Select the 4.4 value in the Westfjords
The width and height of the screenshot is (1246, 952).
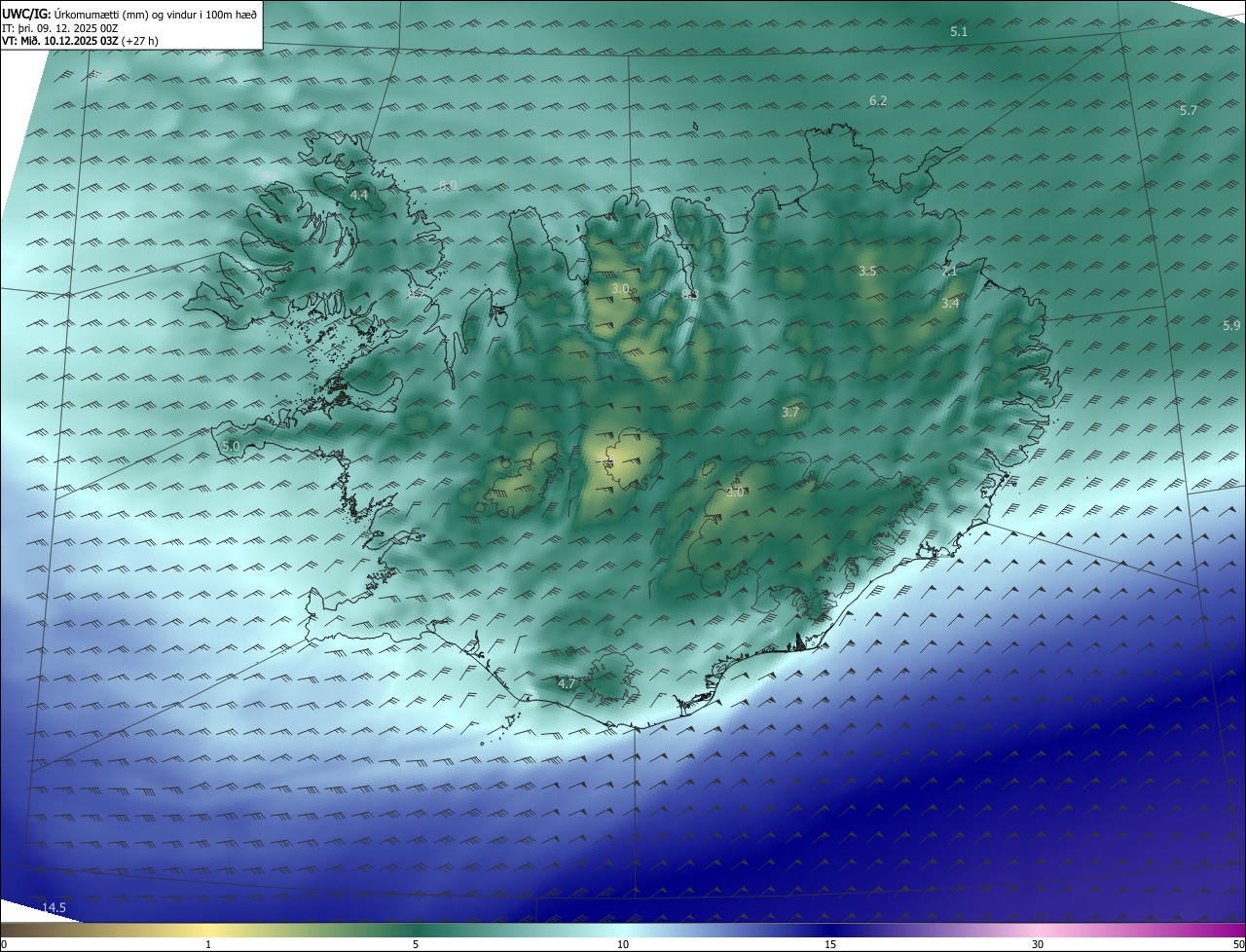point(359,196)
